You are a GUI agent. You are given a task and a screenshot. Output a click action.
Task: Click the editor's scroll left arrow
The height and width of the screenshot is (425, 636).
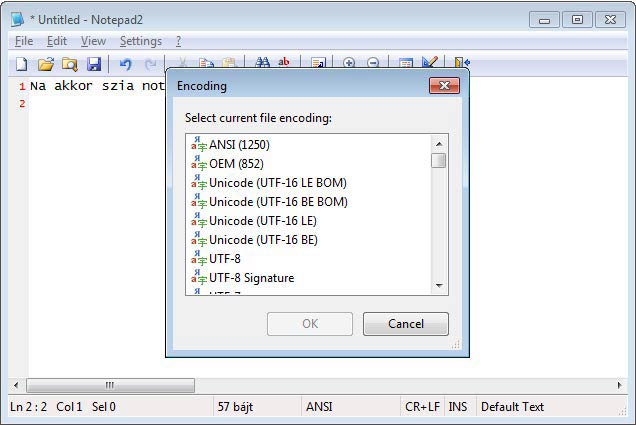pos(16,385)
